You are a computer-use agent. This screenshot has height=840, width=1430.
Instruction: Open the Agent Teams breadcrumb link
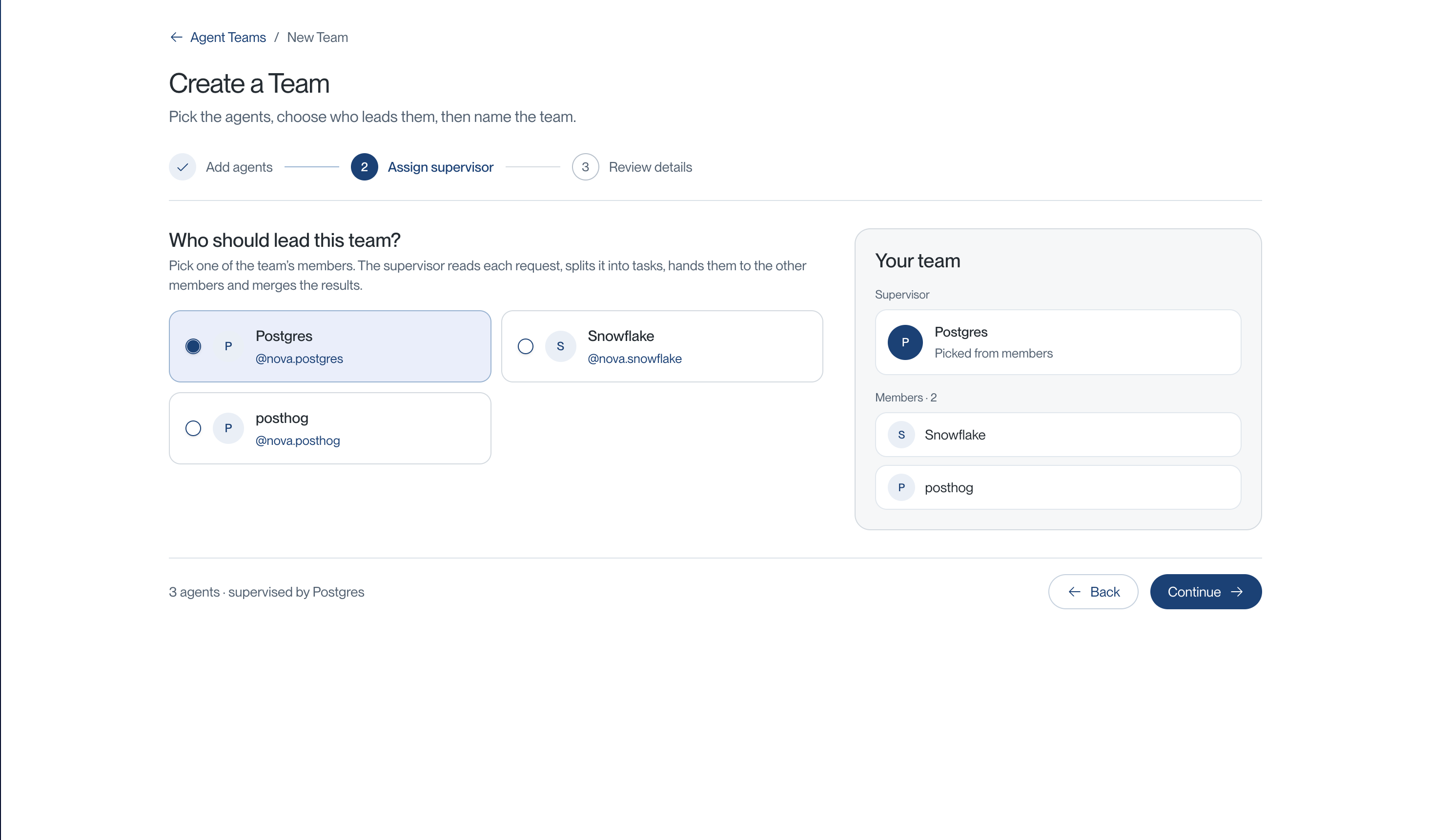click(227, 38)
